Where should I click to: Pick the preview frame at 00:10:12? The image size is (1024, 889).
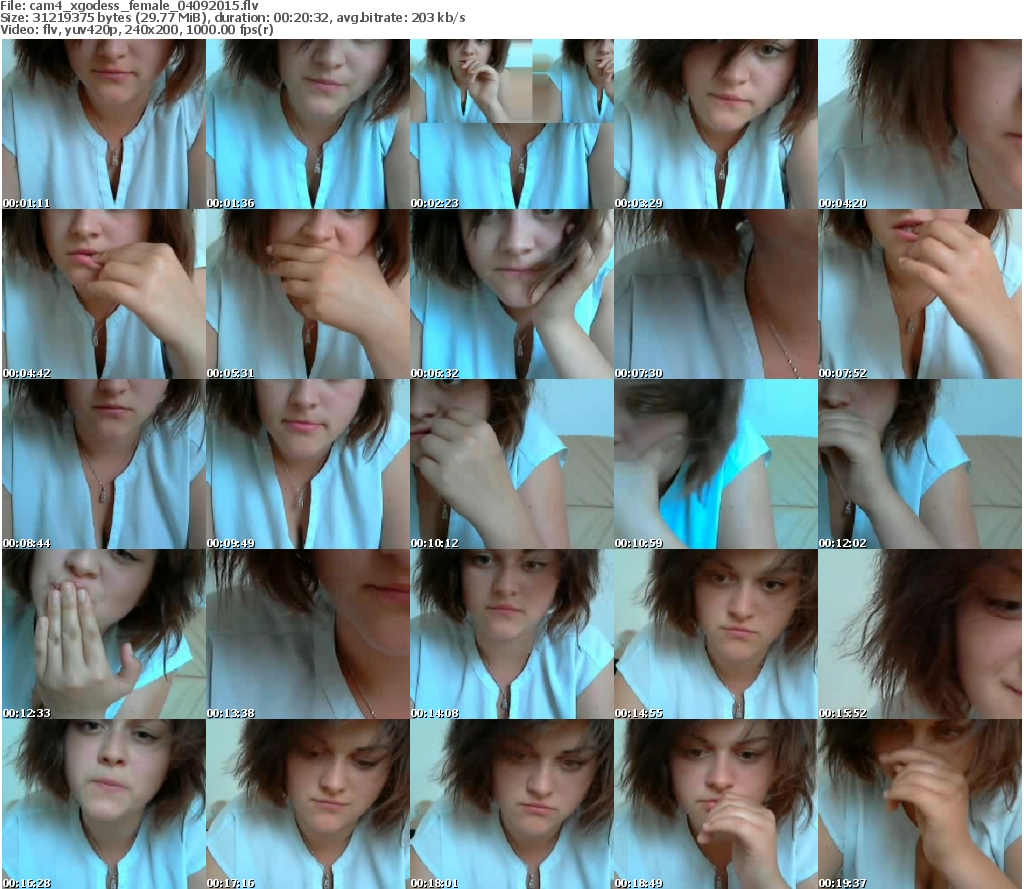(x=512, y=464)
